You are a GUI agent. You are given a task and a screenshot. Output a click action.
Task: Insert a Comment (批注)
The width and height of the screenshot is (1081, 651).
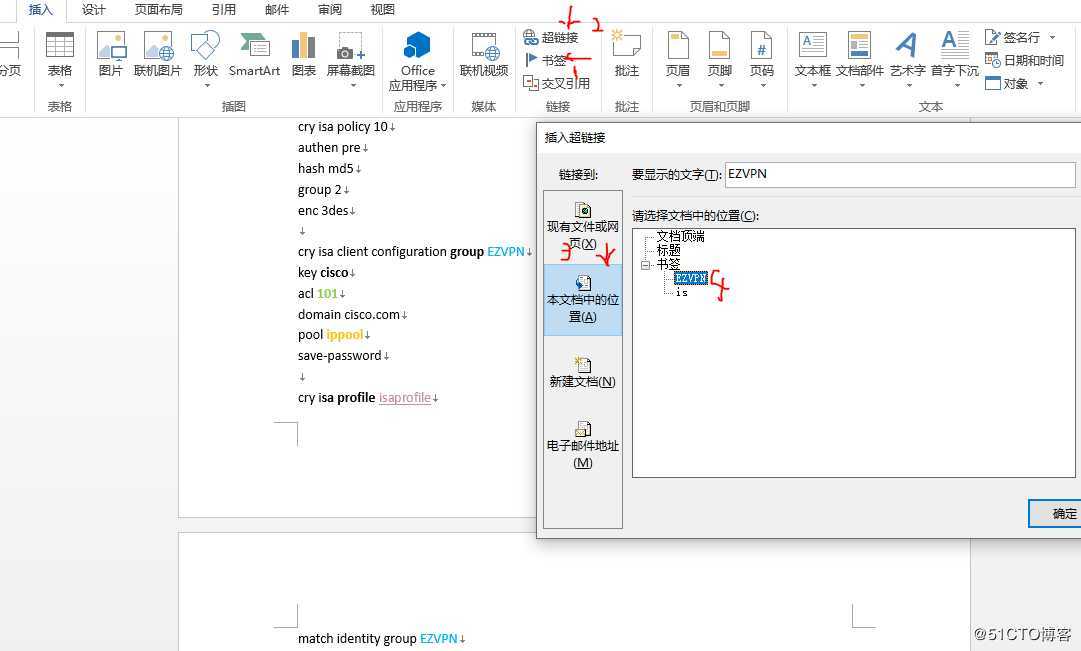[x=627, y=54]
